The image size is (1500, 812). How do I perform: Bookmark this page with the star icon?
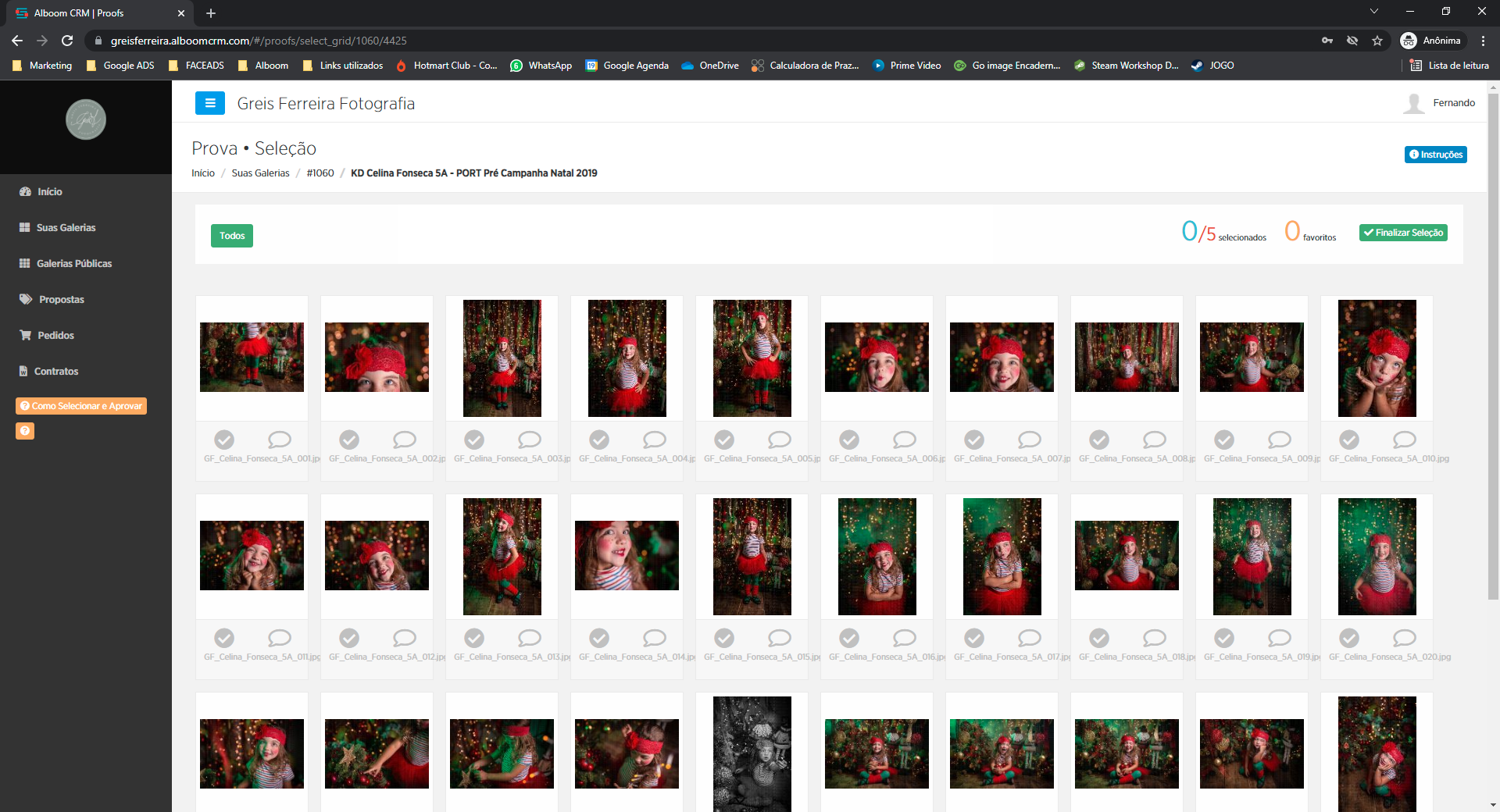[1377, 41]
